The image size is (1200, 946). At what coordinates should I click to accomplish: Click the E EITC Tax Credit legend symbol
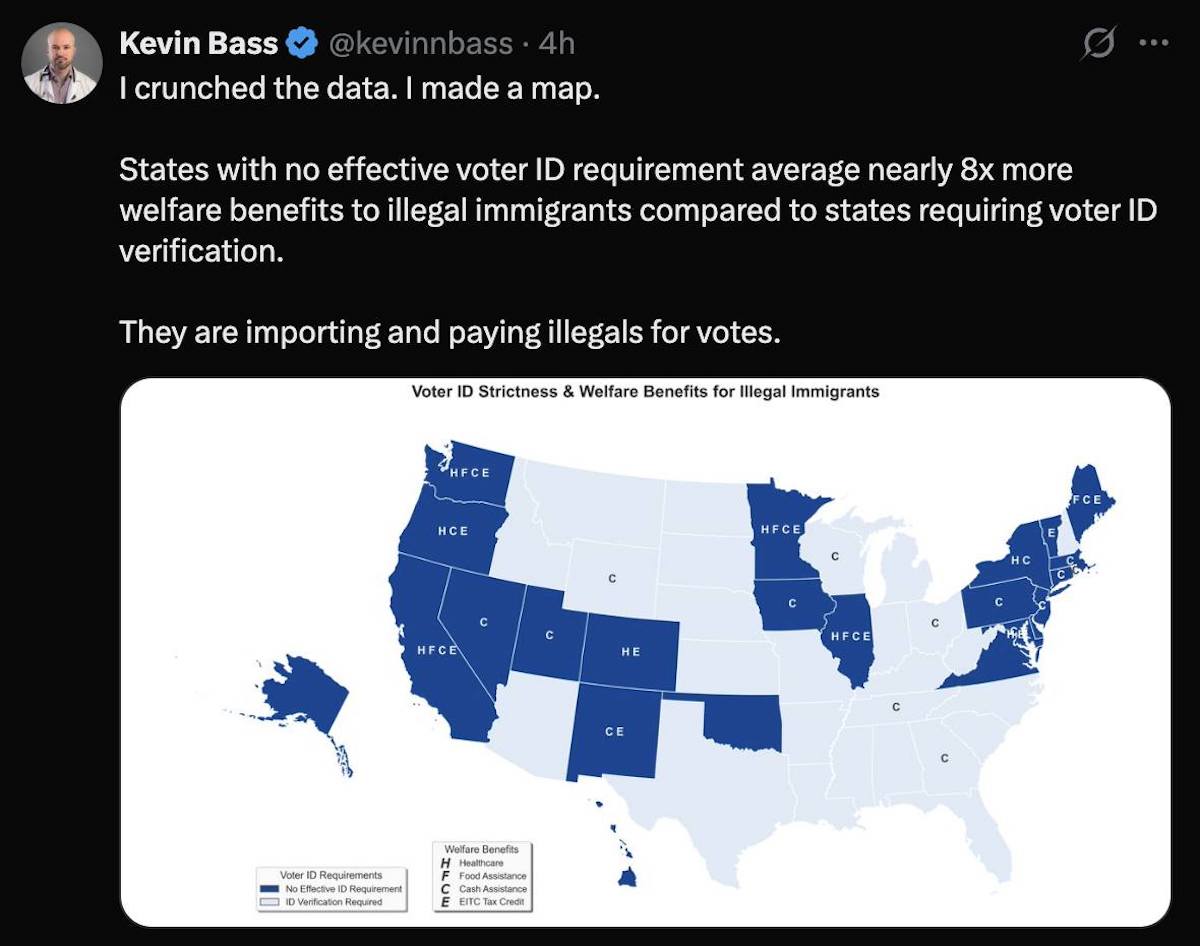(444, 901)
